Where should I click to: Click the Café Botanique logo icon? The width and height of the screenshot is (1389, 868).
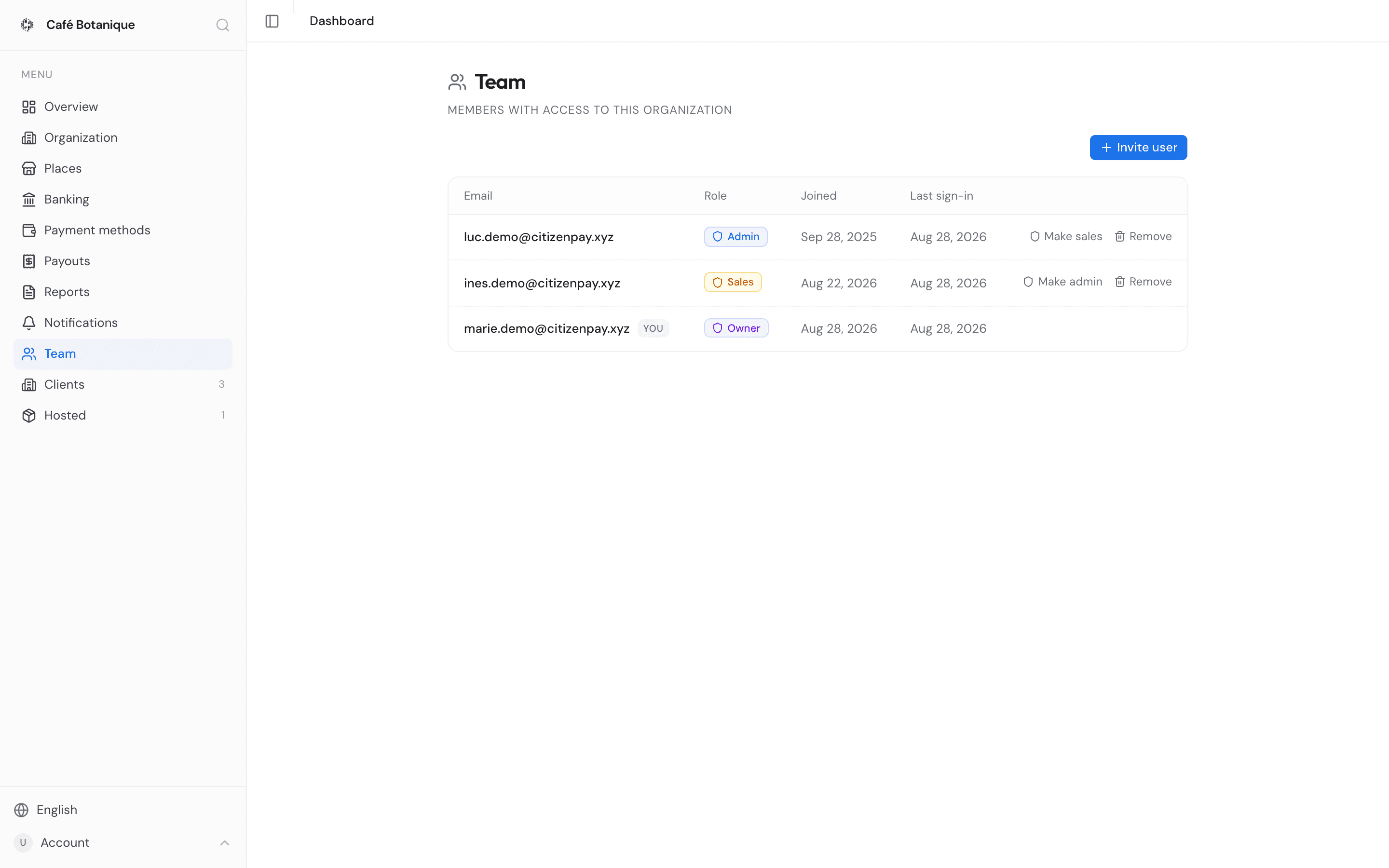coord(27,25)
